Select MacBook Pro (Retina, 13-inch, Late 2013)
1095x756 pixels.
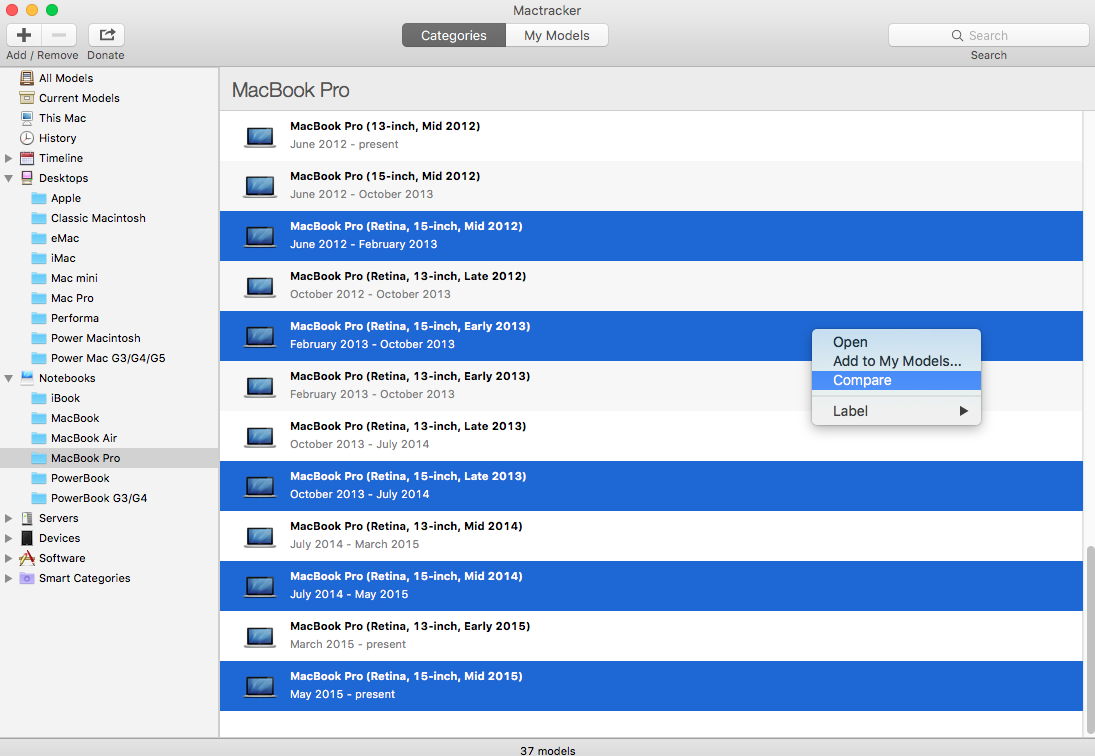click(651, 436)
